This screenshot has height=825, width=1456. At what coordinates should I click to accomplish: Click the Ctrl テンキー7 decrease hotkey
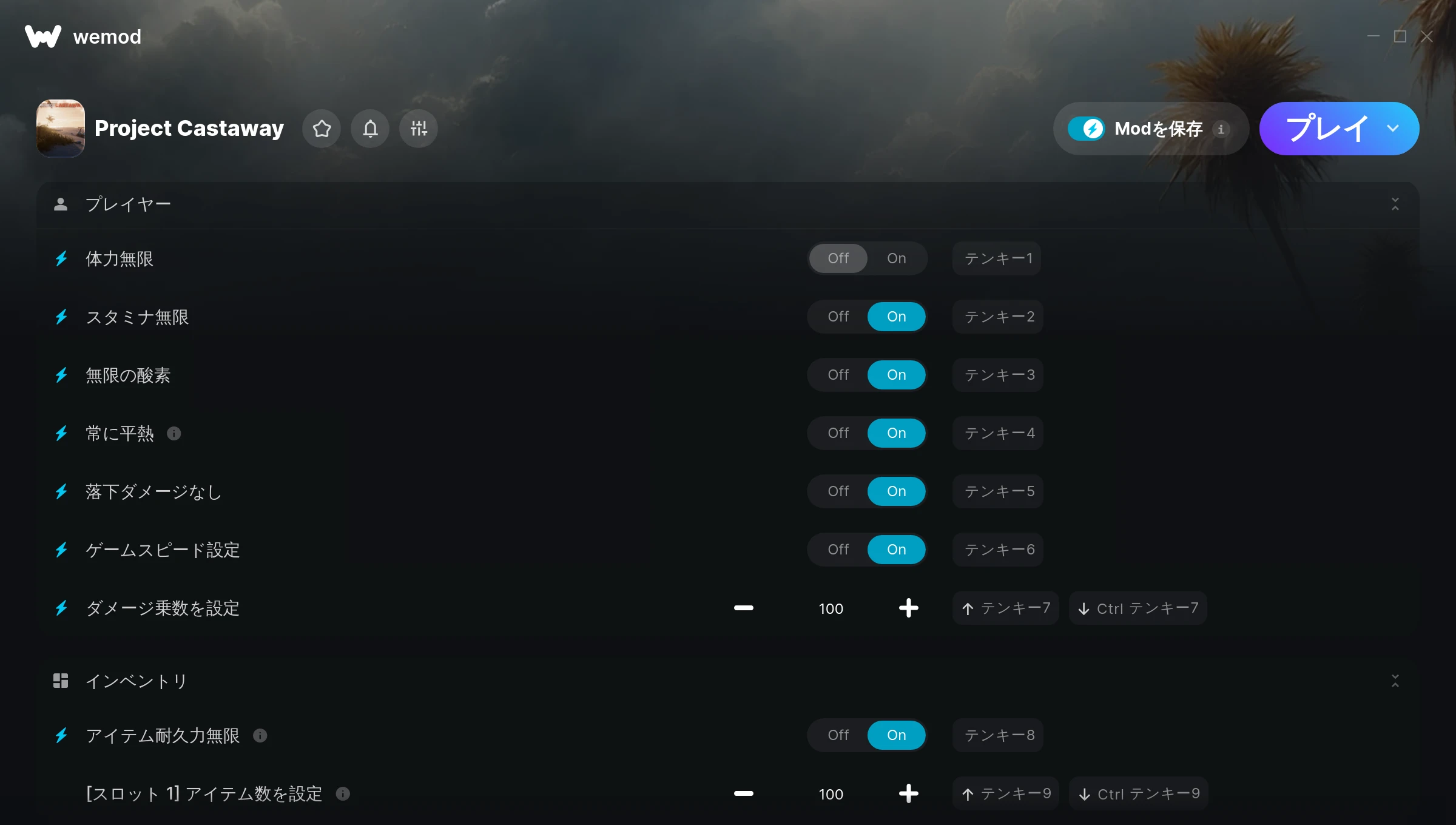point(1138,608)
